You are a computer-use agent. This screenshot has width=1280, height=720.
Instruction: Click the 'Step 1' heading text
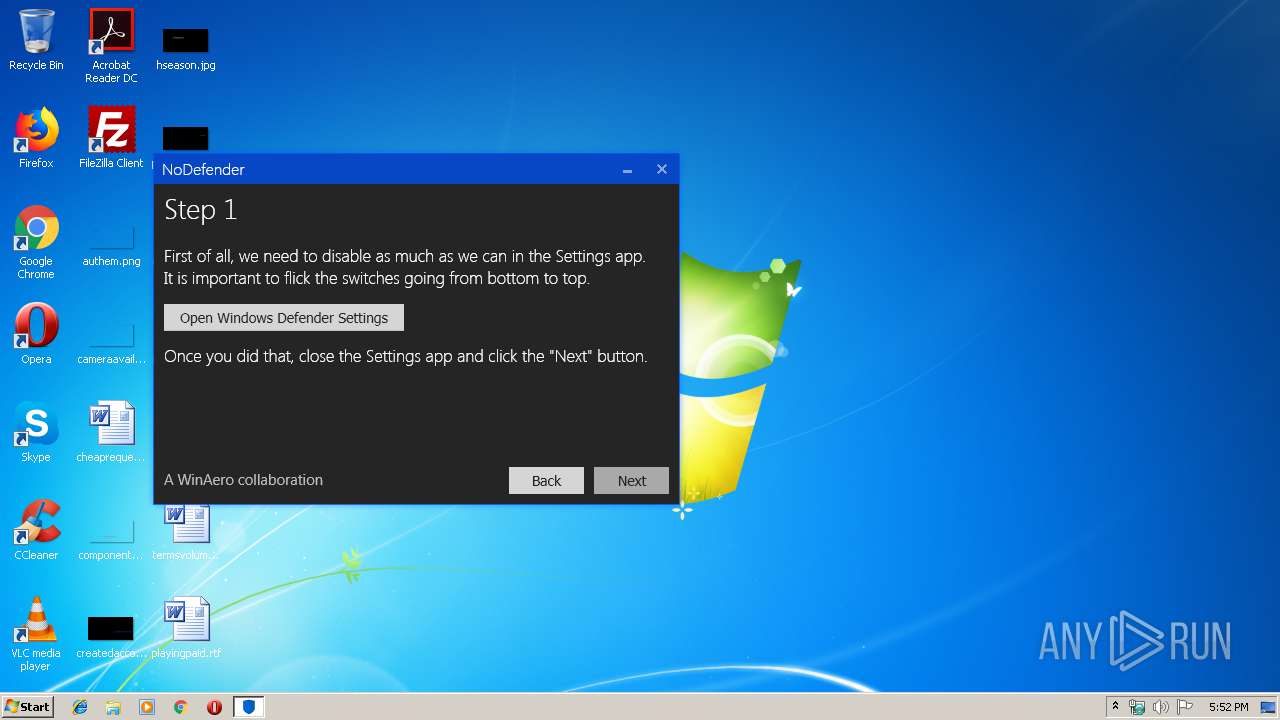[x=201, y=210]
